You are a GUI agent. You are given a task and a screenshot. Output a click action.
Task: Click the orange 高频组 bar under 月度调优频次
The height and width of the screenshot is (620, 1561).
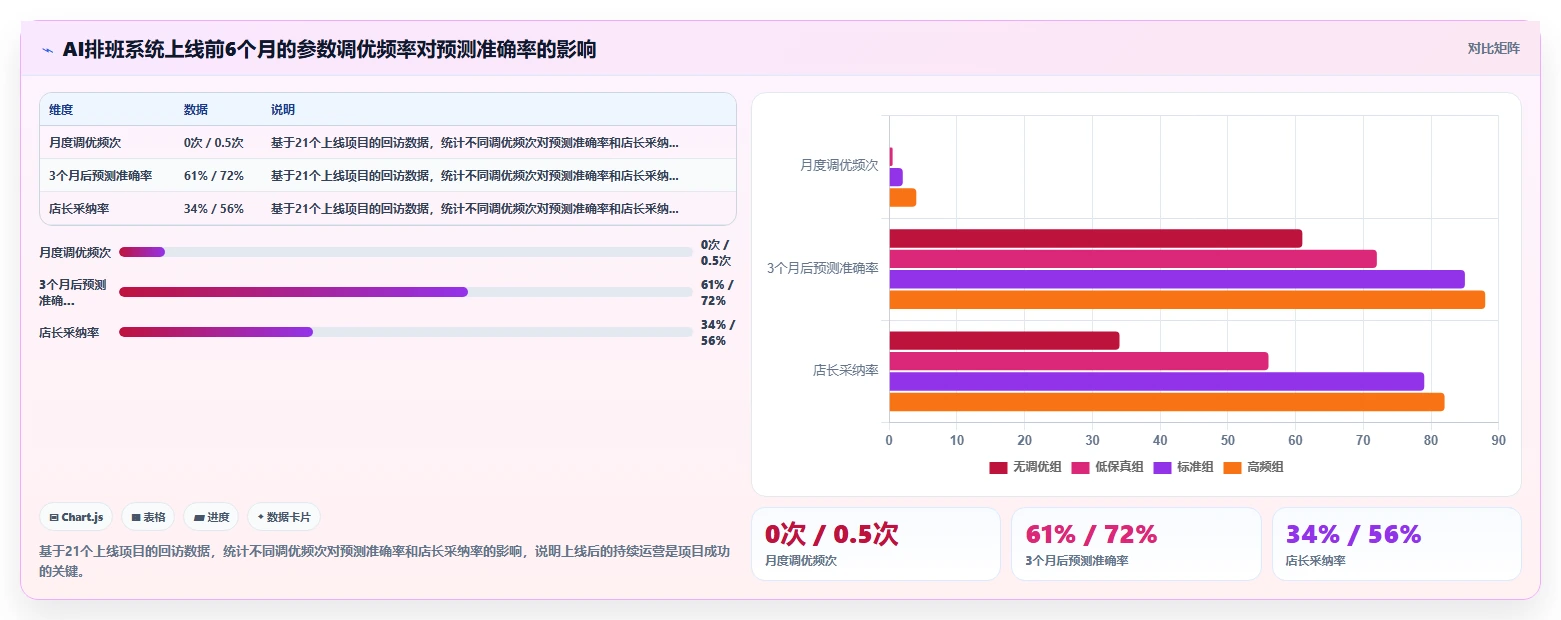902,197
